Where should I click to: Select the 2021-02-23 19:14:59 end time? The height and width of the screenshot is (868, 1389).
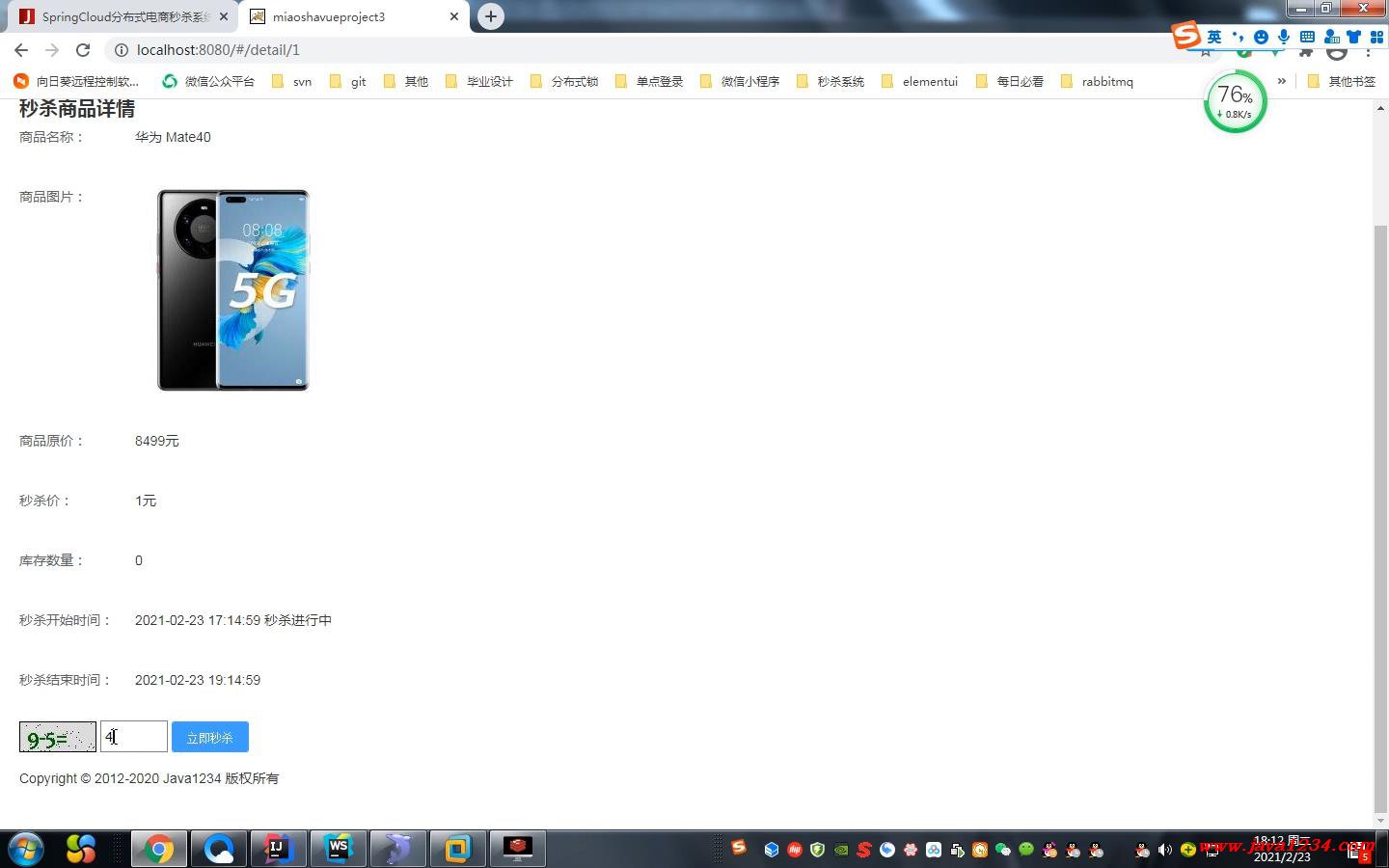click(198, 680)
